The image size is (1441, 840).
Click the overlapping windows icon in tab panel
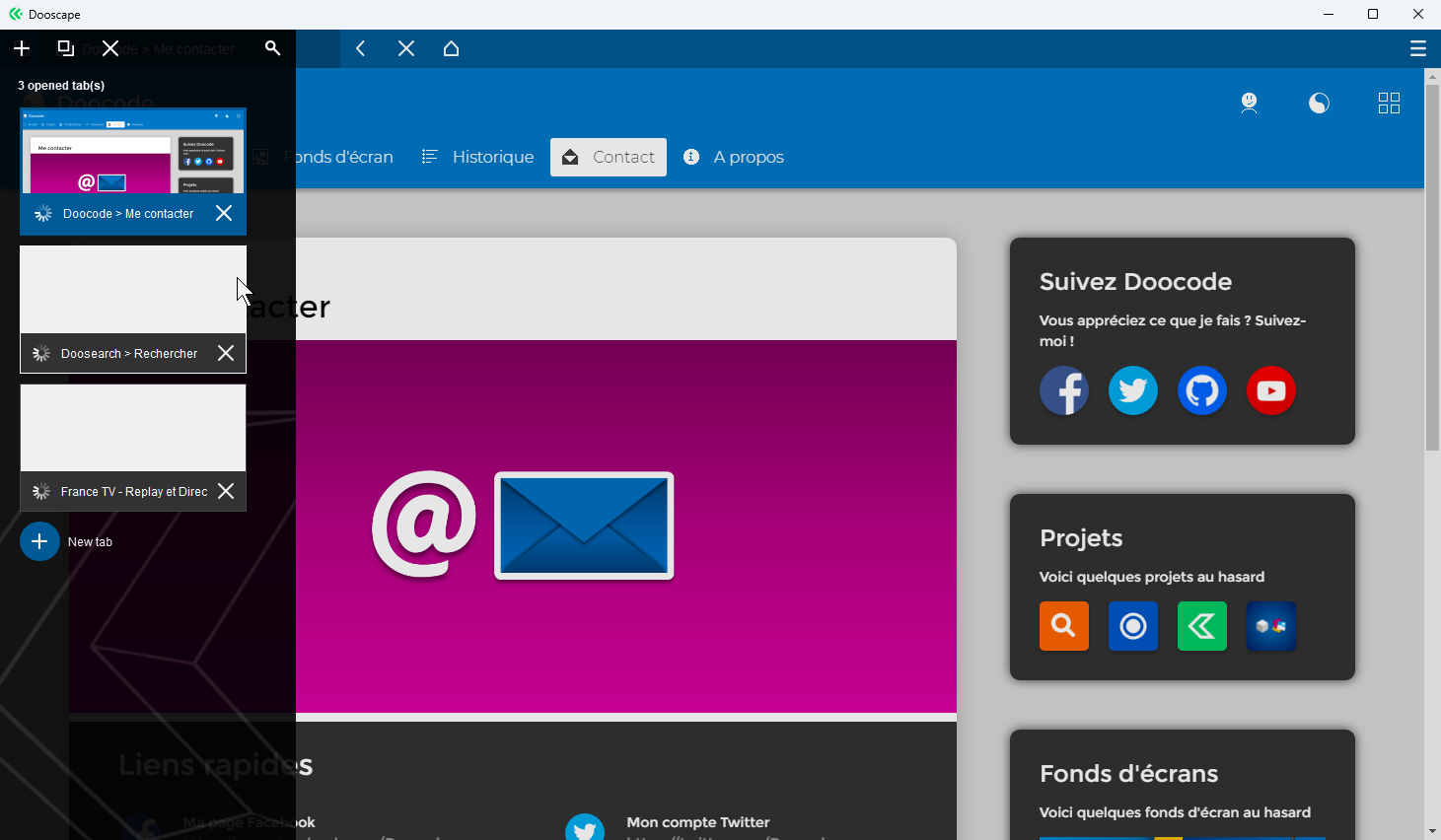pyautogui.click(x=66, y=48)
